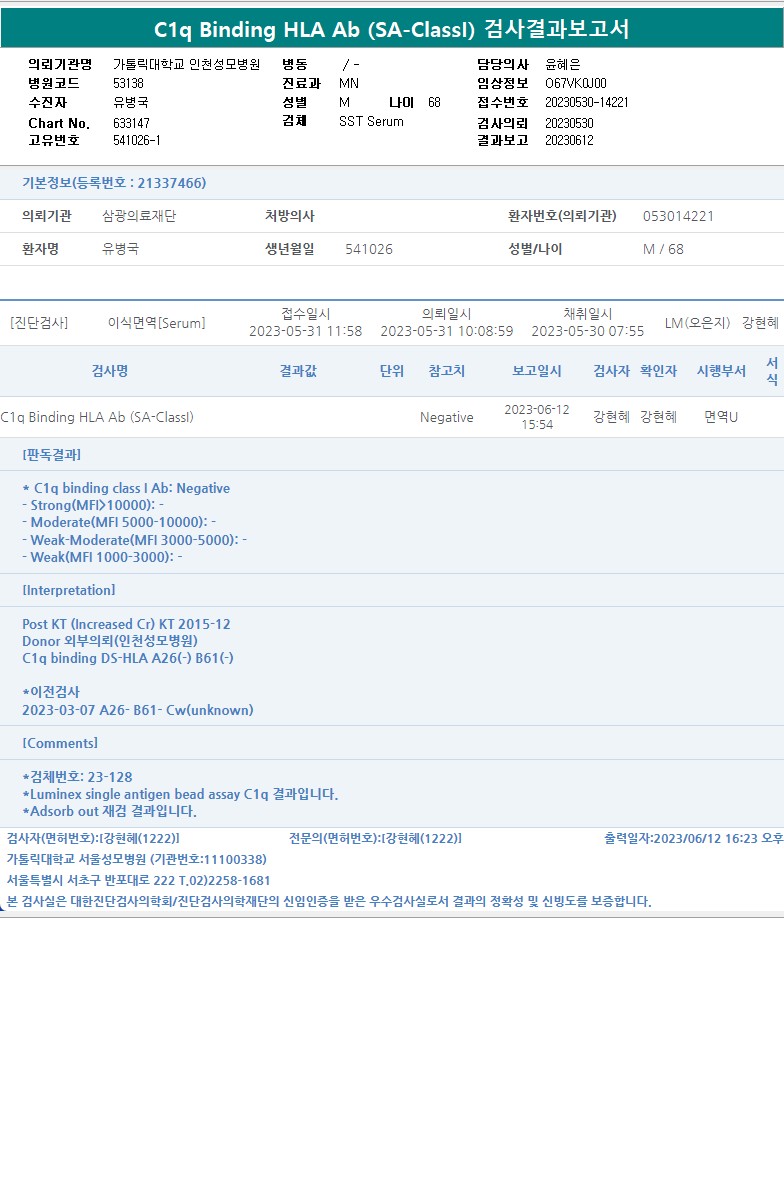Screen dimensions: 784x1192
Task: Click line '*Luminex single antigen bead assay C1q 결과입니다.'
Action: (180, 794)
